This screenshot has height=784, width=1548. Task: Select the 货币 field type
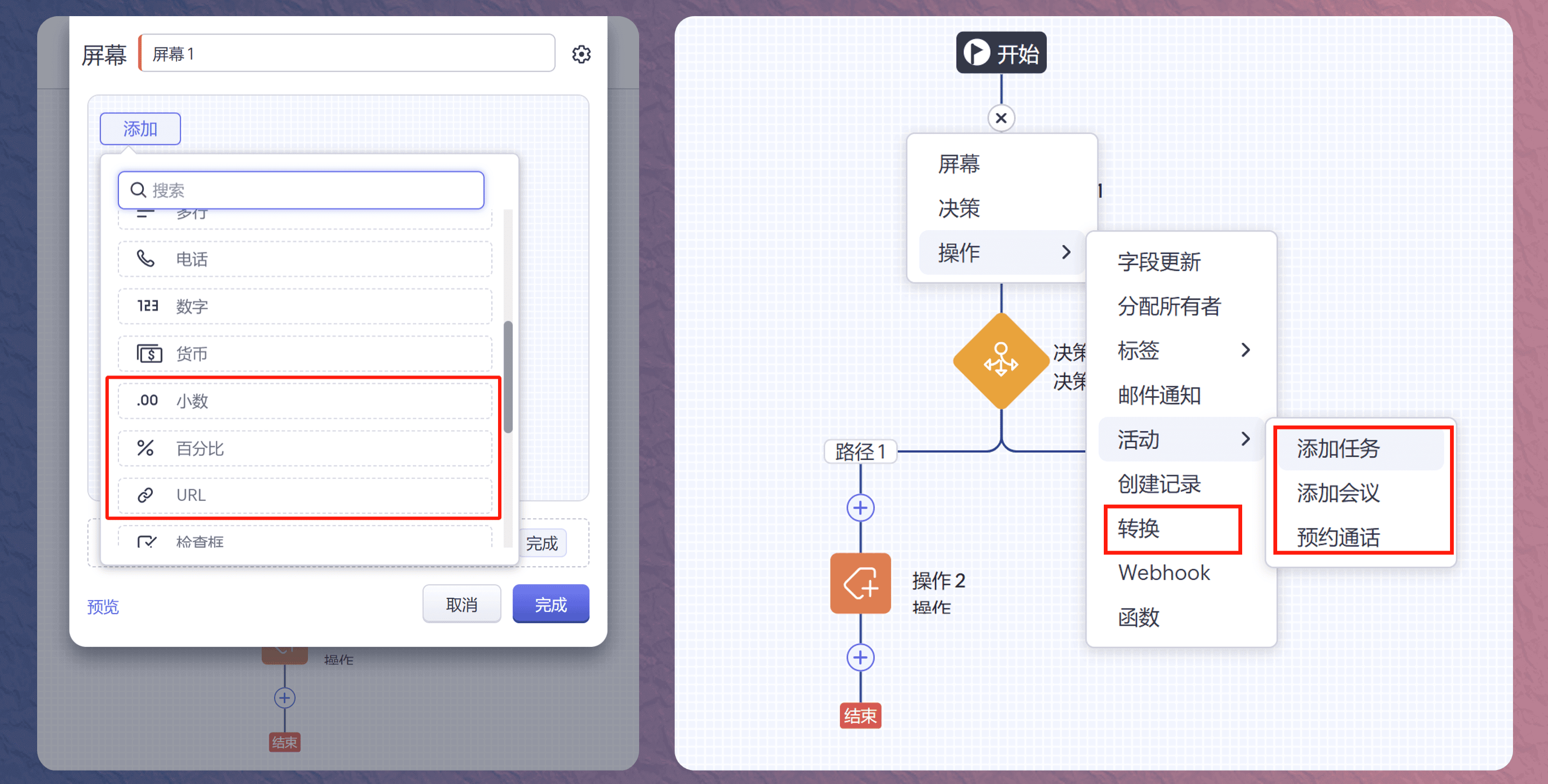[x=305, y=354]
